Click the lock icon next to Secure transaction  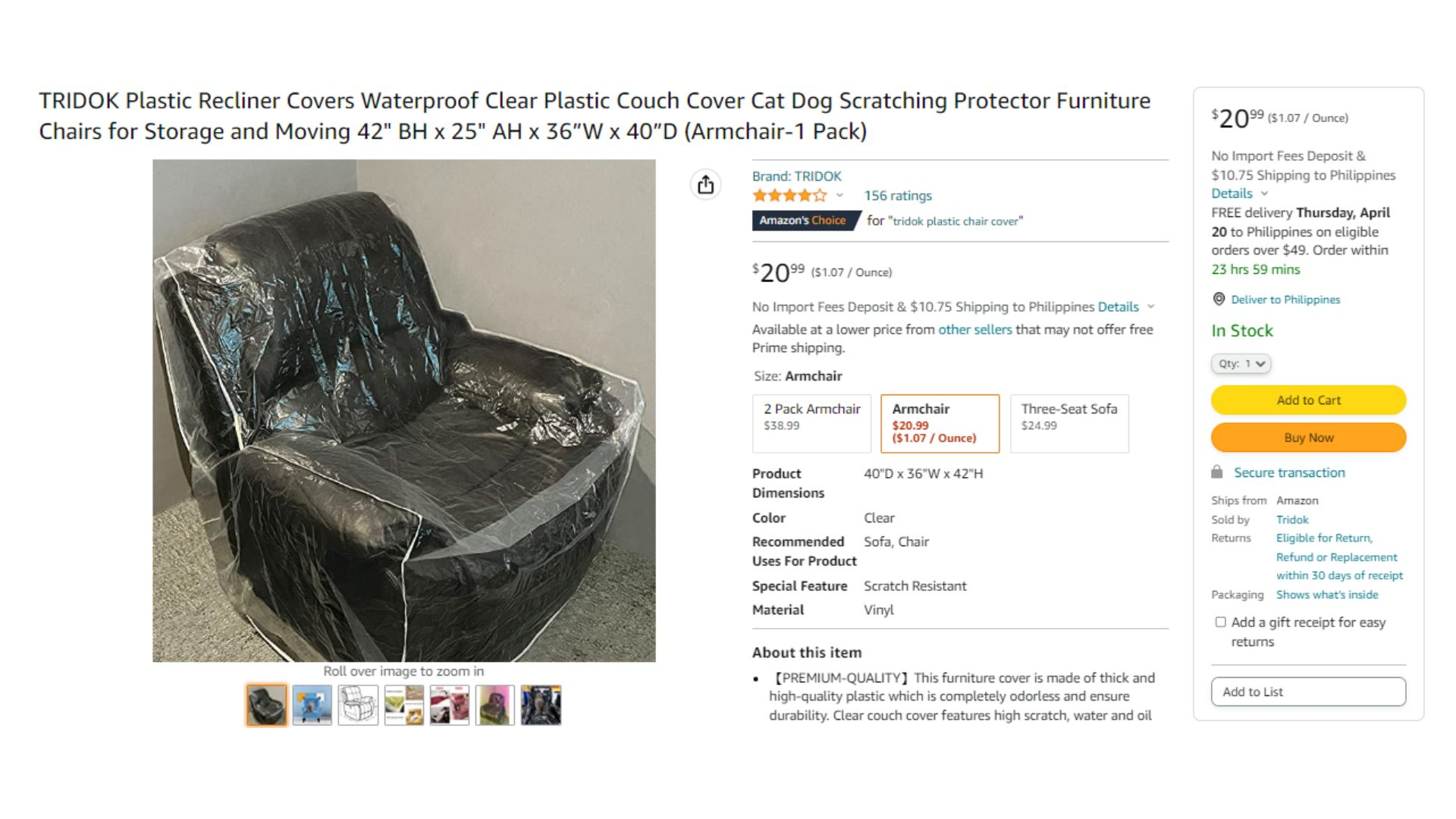click(1217, 472)
